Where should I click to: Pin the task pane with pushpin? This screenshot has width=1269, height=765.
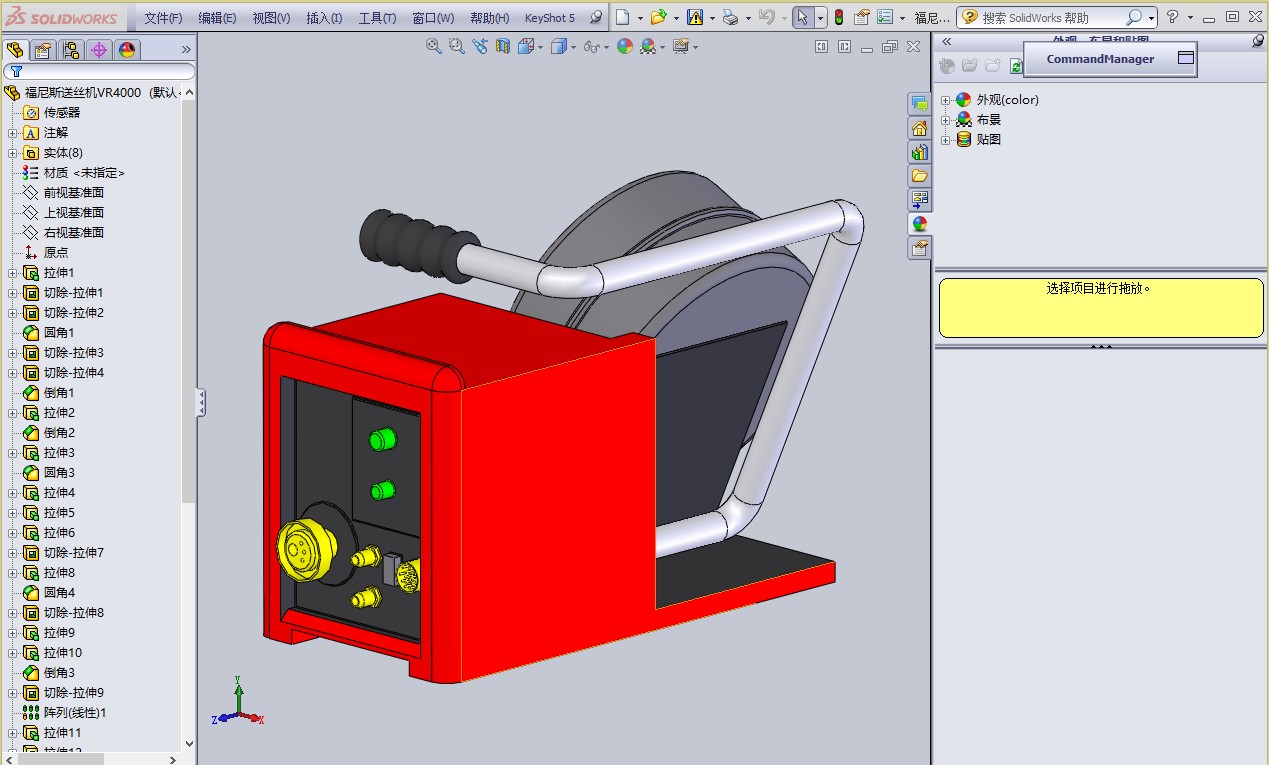tap(1258, 41)
